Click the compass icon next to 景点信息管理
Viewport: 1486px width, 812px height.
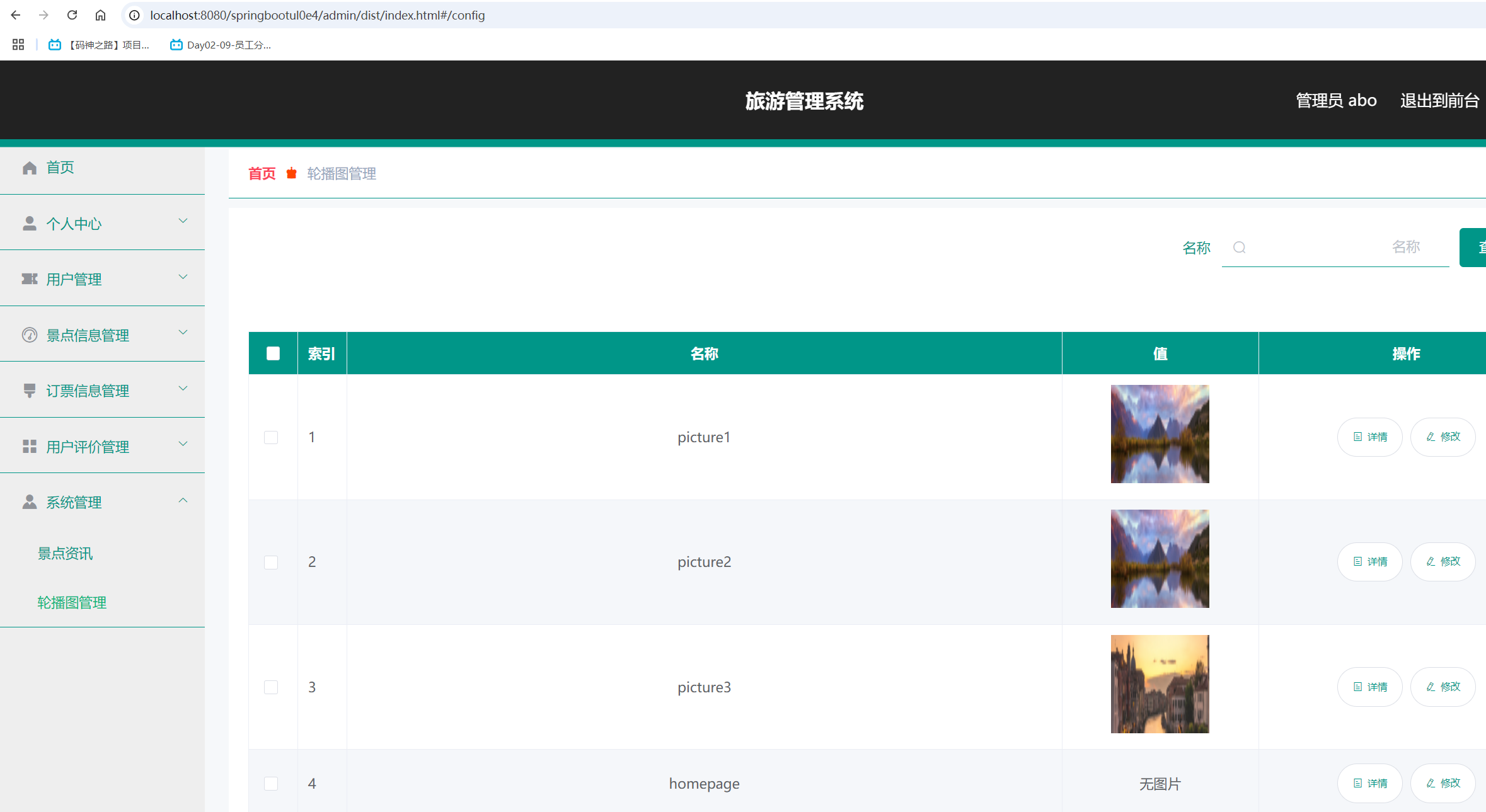[30, 335]
